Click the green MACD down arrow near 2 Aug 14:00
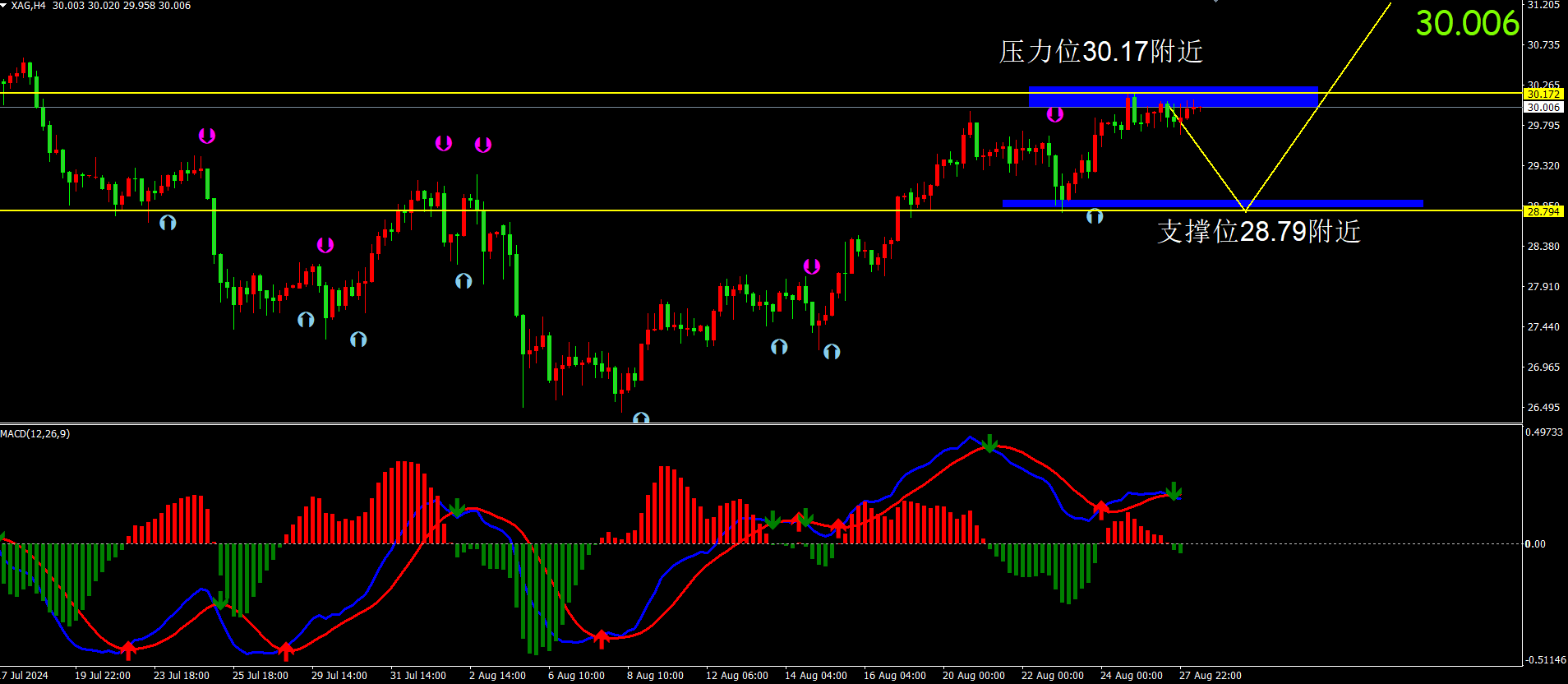The image size is (1568, 684). 458,508
